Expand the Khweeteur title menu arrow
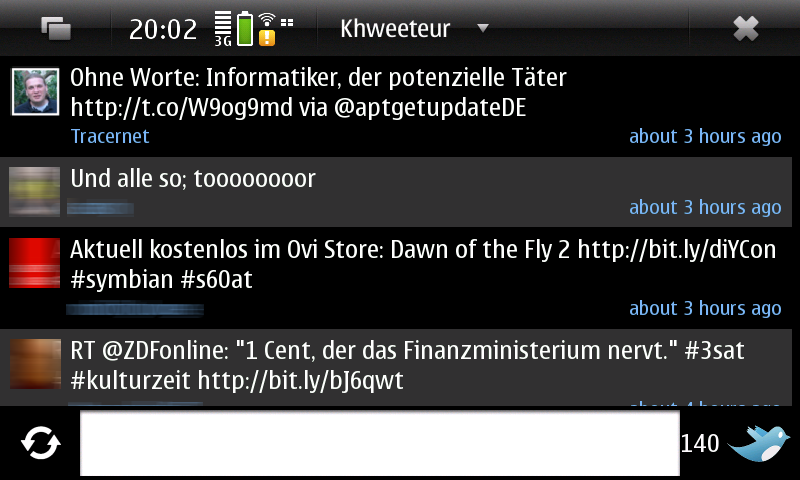800x480 pixels. tap(483, 28)
